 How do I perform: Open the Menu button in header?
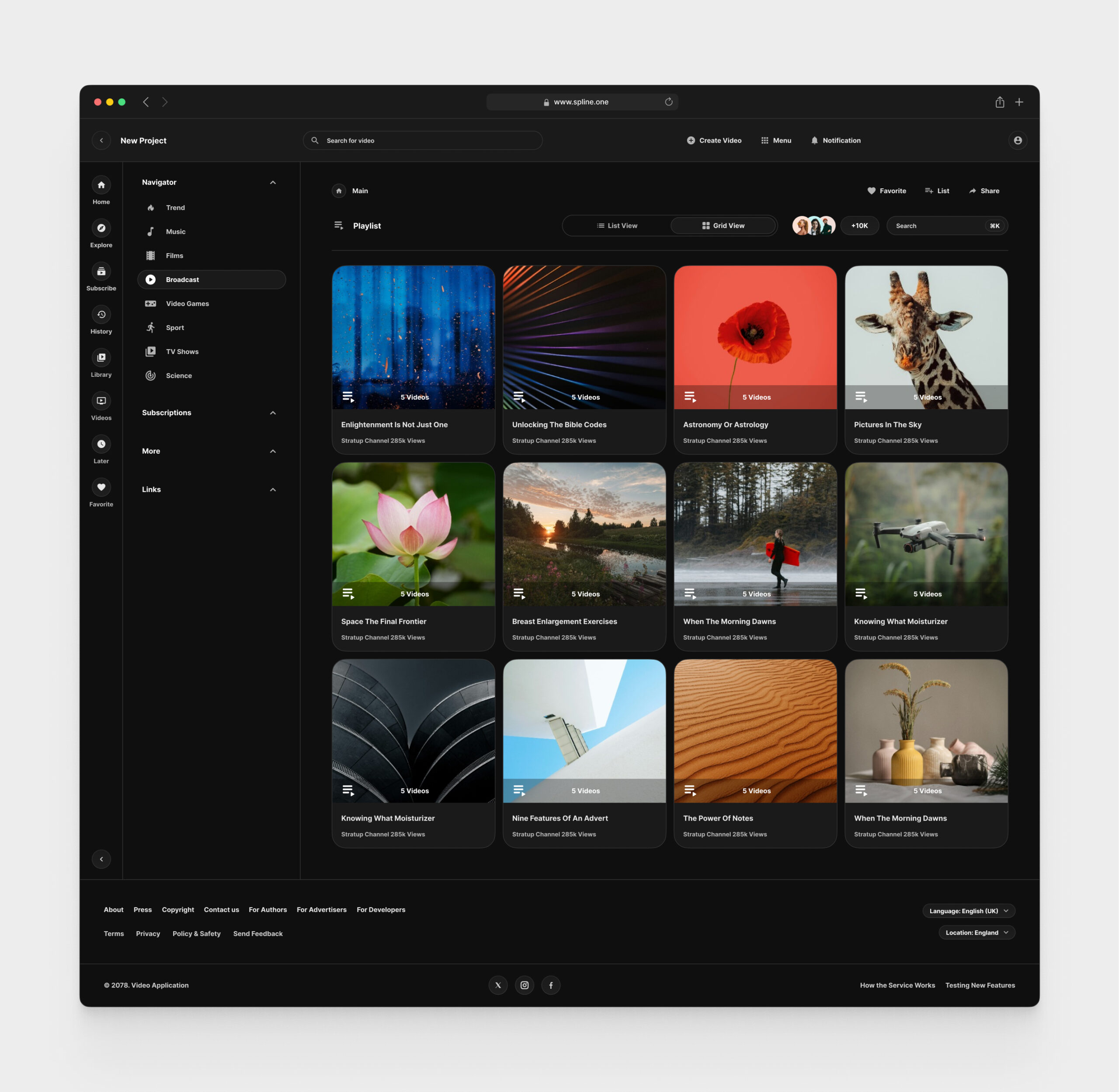[776, 140]
